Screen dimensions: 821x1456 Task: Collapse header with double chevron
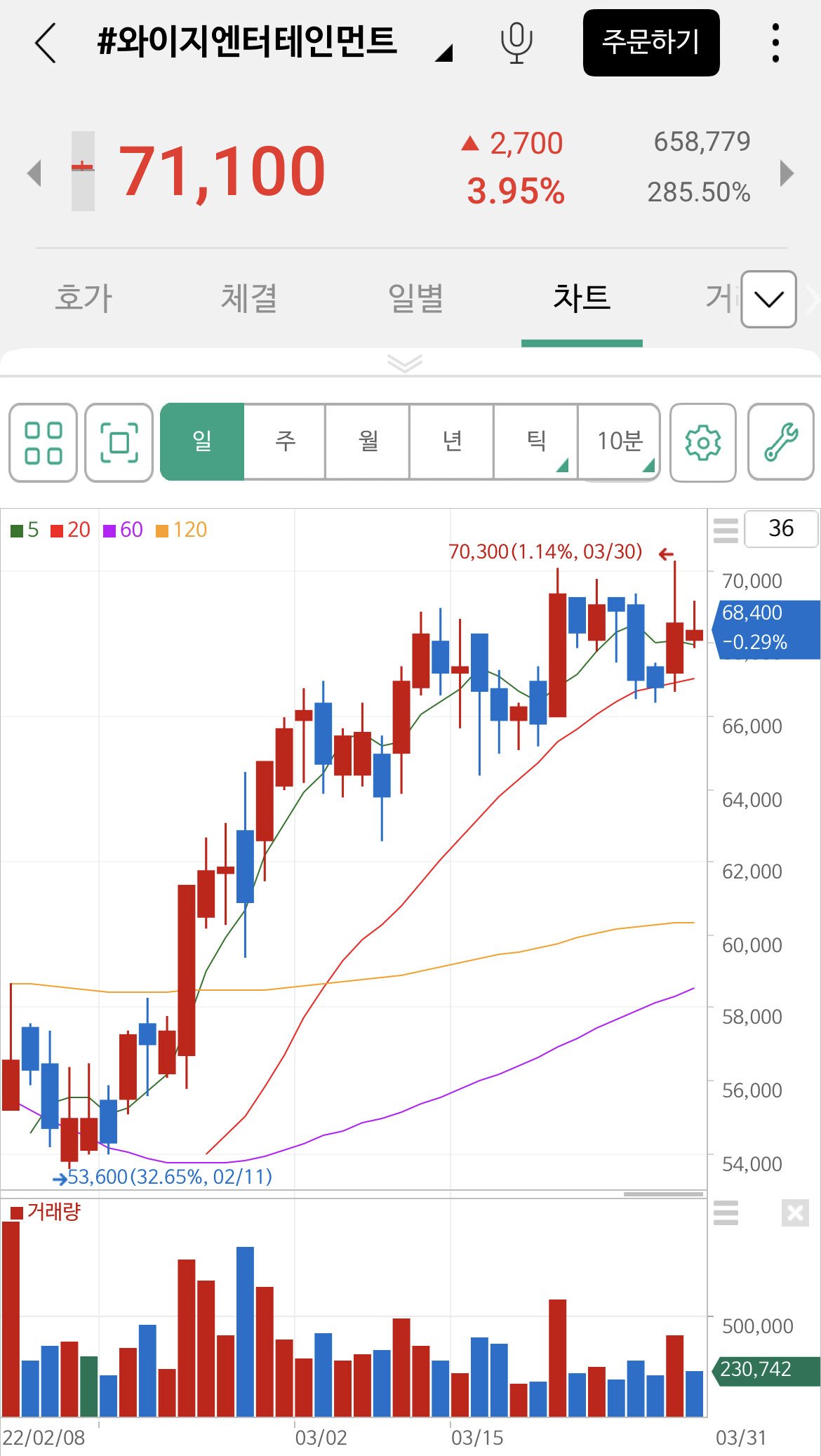click(405, 363)
